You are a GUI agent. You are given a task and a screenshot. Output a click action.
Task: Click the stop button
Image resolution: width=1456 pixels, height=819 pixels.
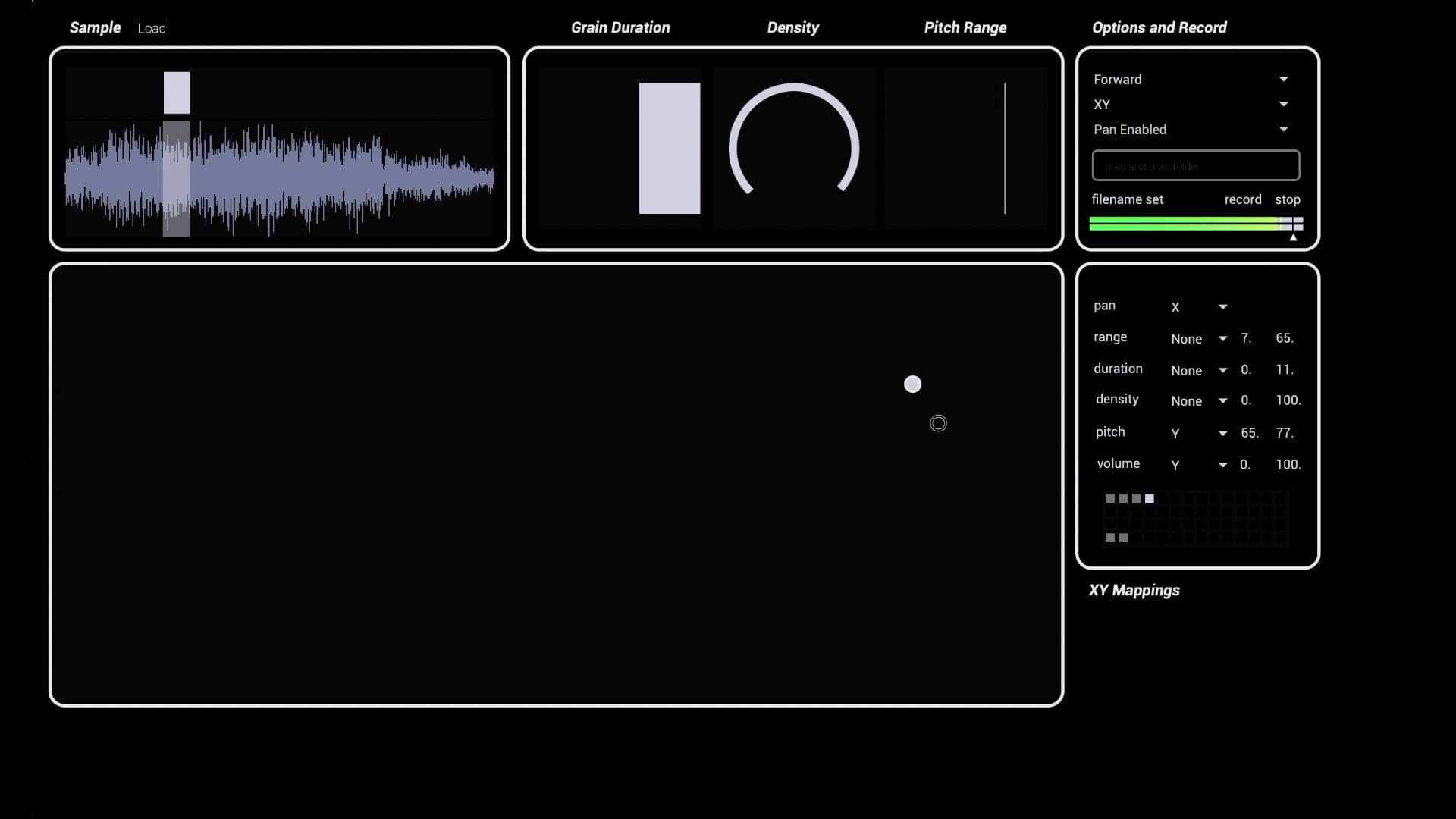1288,199
